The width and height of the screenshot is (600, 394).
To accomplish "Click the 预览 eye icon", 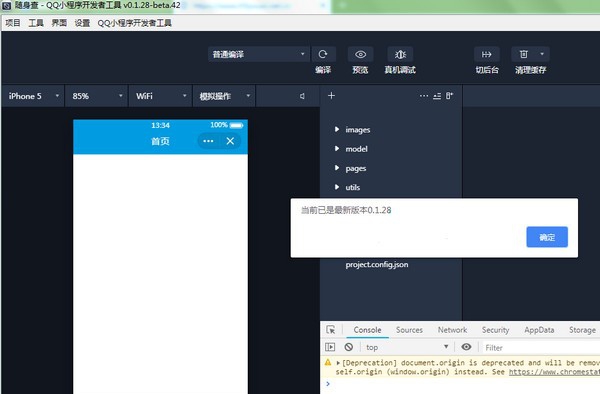I will 360,54.
